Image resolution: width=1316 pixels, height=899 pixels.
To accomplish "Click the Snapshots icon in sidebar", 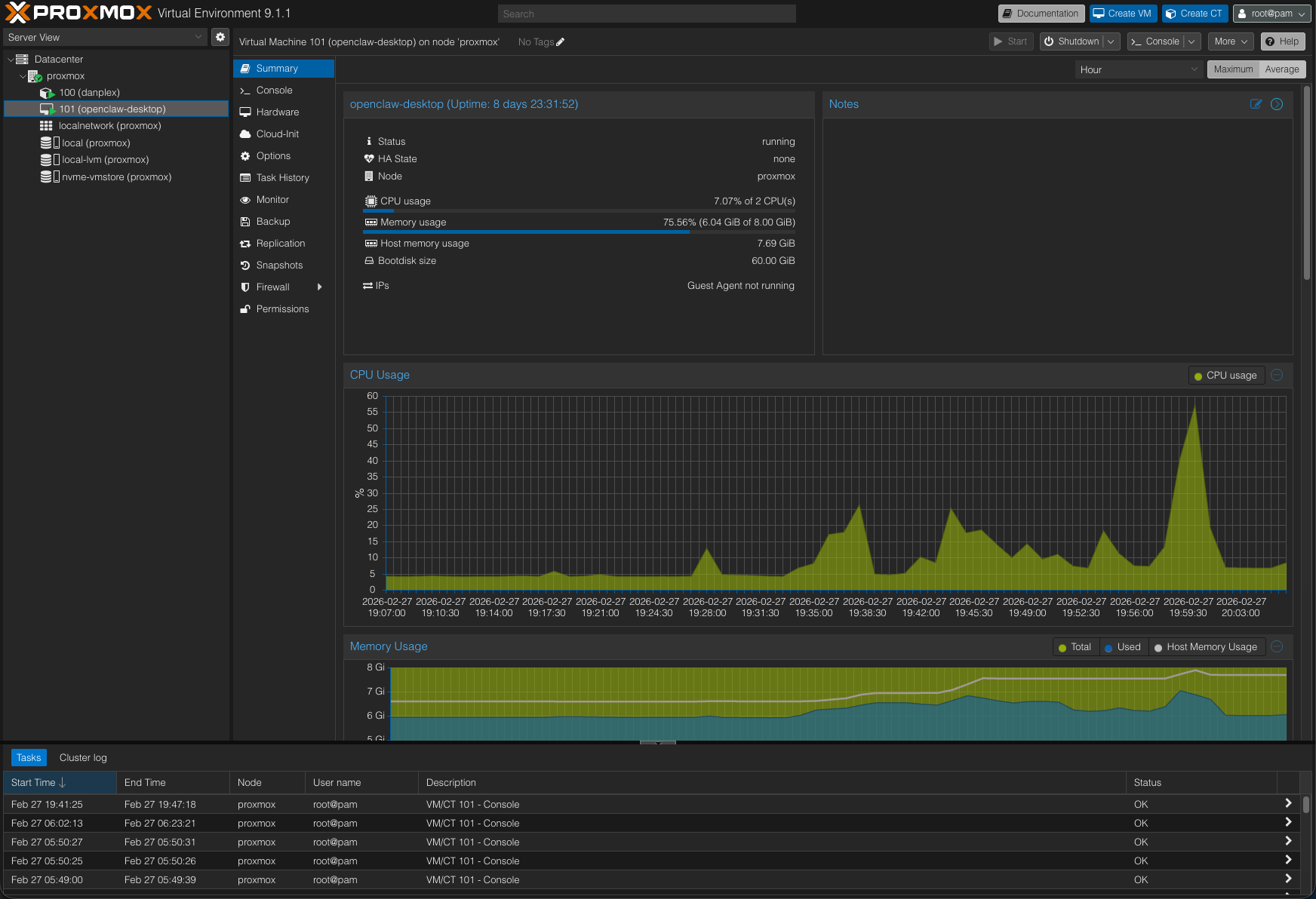I will click(x=245, y=265).
